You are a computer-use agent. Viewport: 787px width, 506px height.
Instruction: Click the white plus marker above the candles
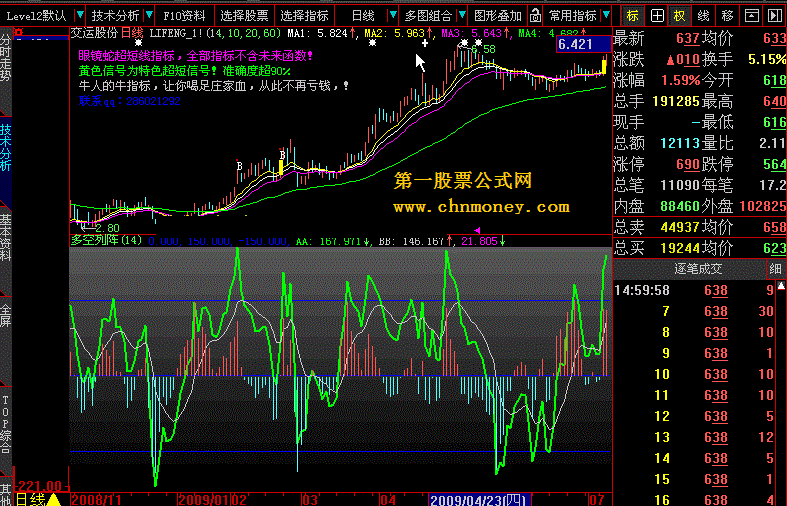pyautogui.click(x=425, y=43)
